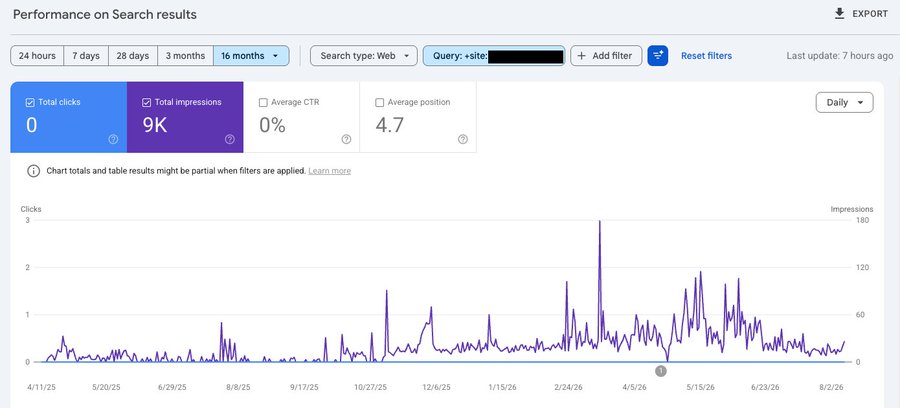
Task: Click the Add filter button
Action: tap(606, 56)
